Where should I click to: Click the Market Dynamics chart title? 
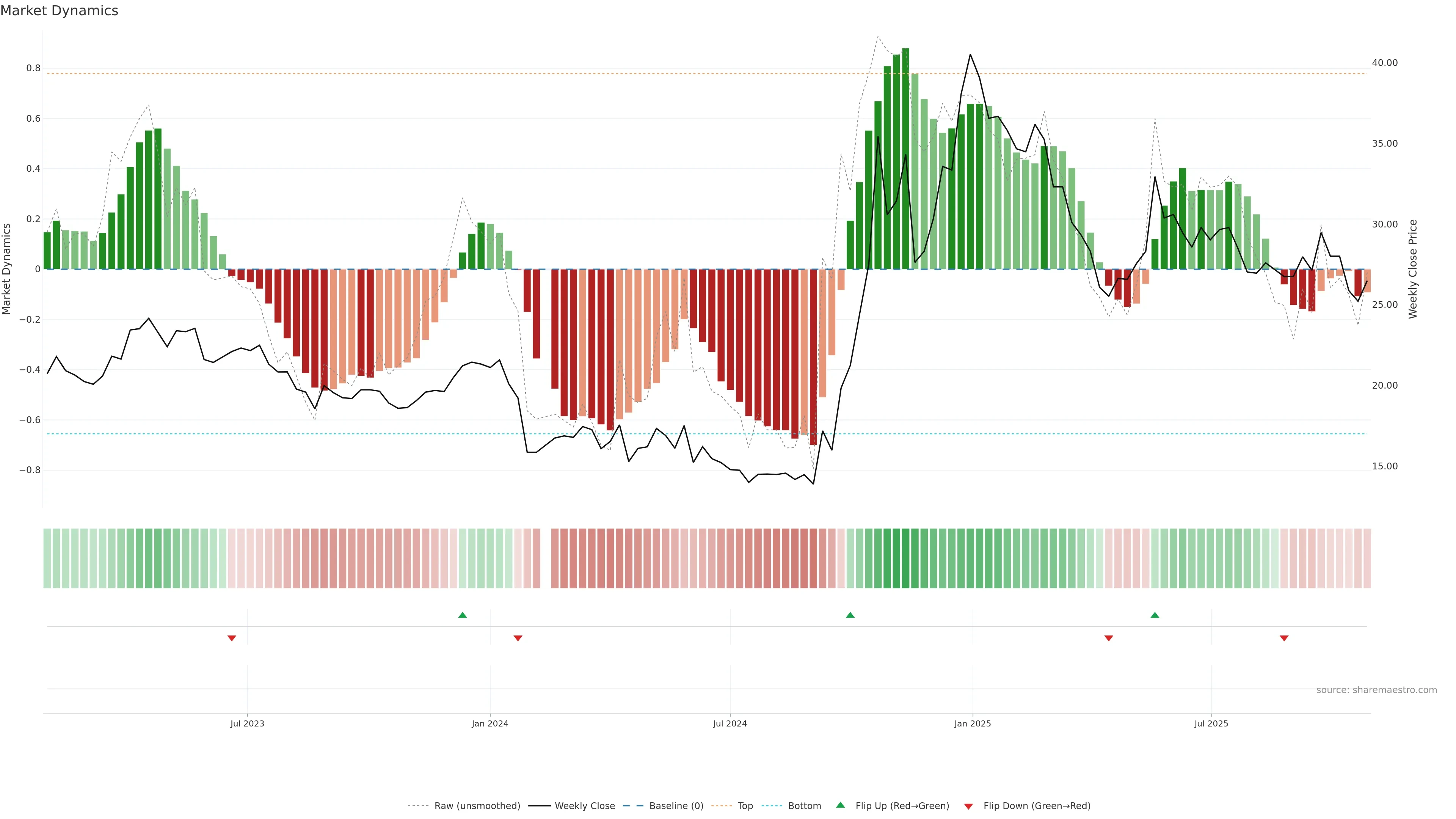(x=60, y=11)
